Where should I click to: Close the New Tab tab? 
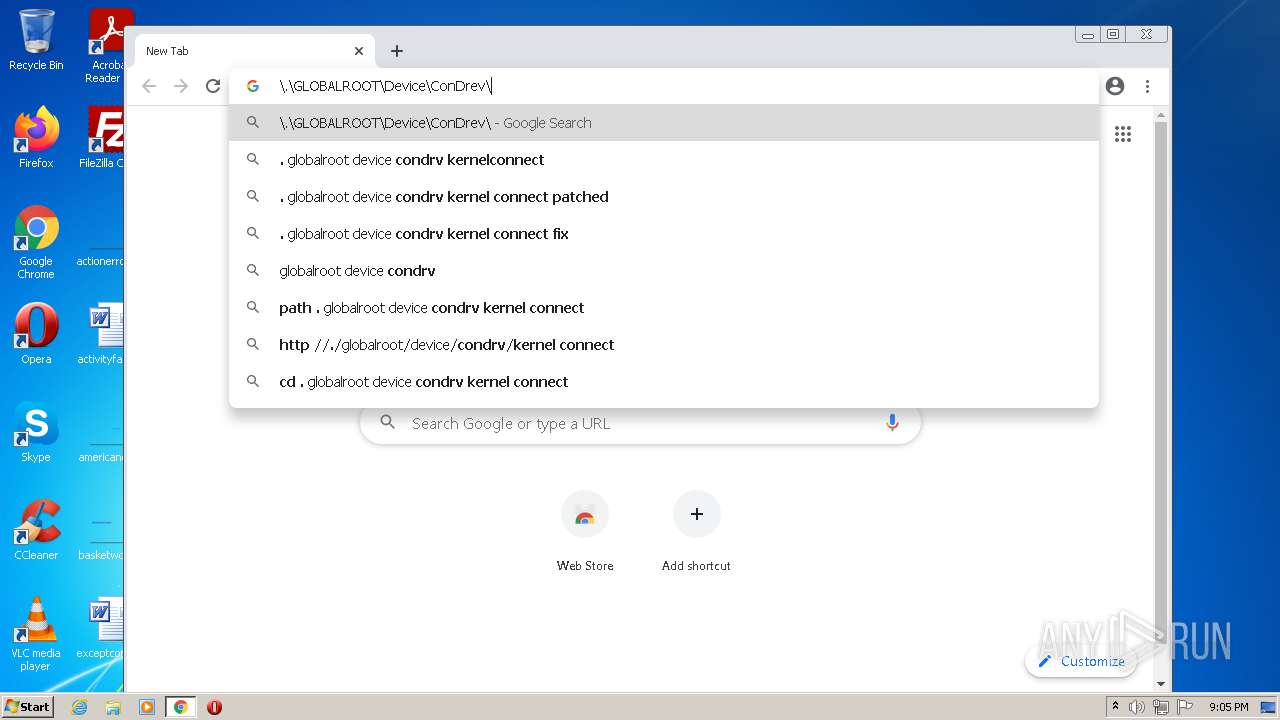(x=359, y=51)
